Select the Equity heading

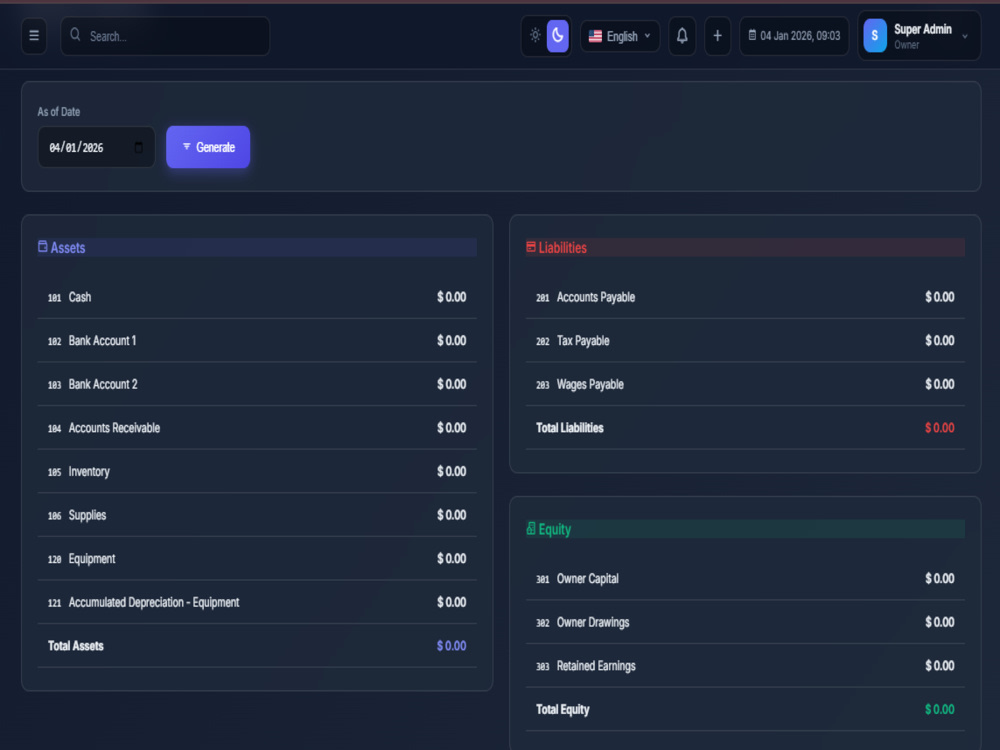555,529
